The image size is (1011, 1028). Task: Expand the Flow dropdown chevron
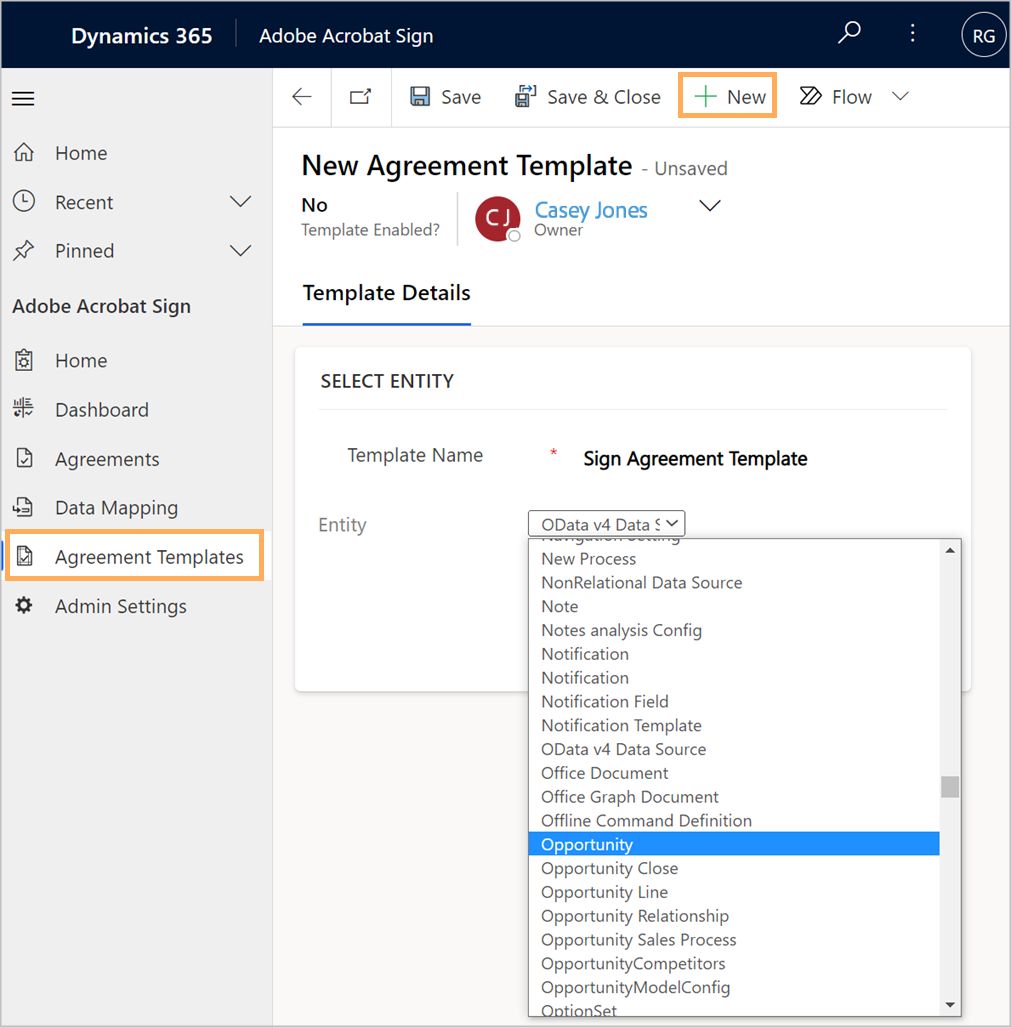click(901, 96)
